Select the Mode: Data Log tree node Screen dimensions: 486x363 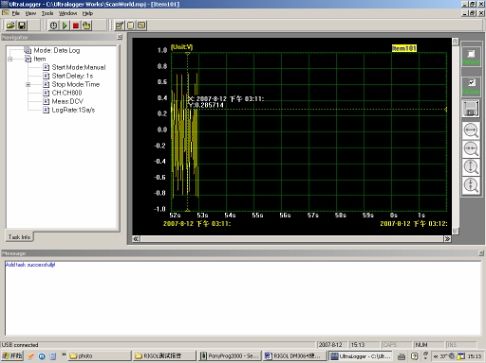coord(57,50)
